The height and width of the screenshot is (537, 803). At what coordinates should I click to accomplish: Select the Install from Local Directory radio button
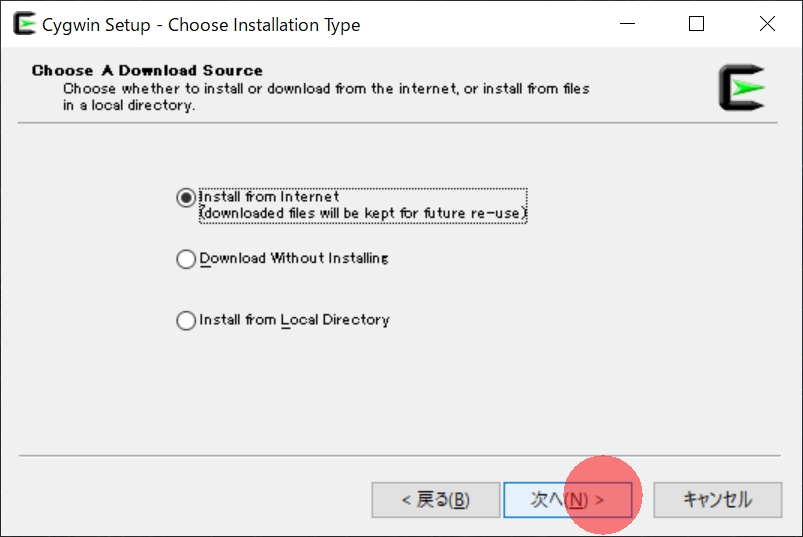click(x=186, y=320)
